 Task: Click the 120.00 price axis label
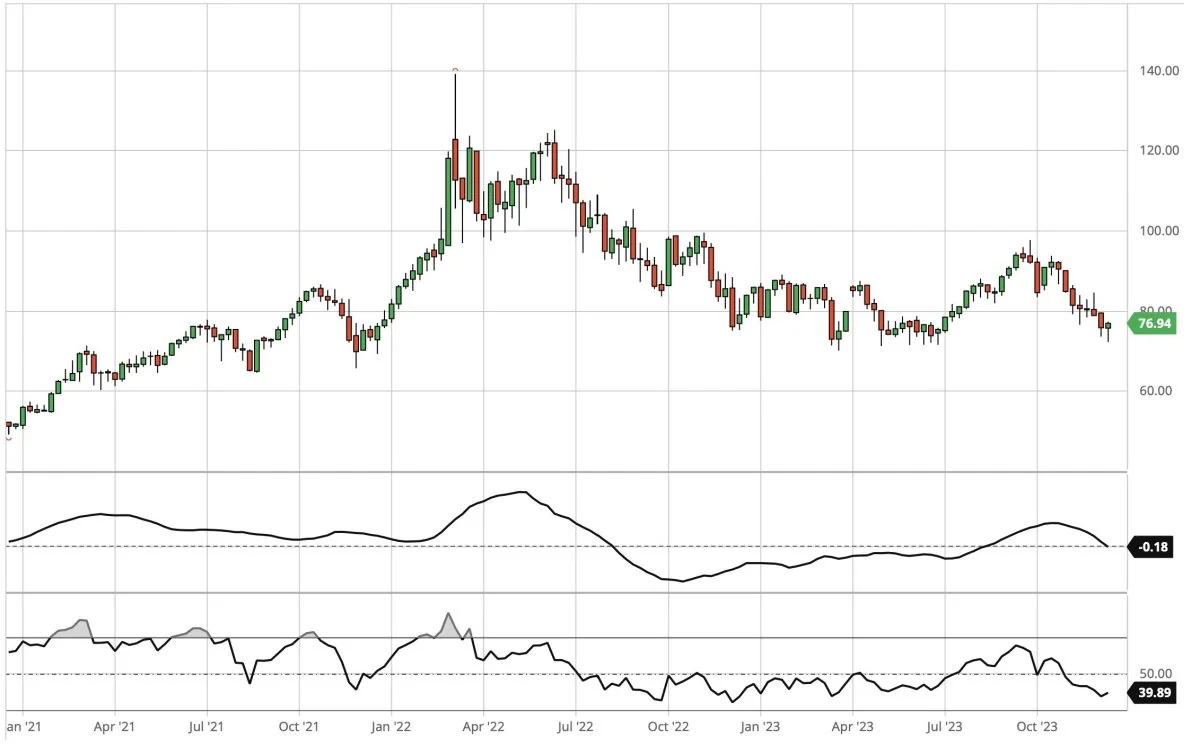[1158, 151]
